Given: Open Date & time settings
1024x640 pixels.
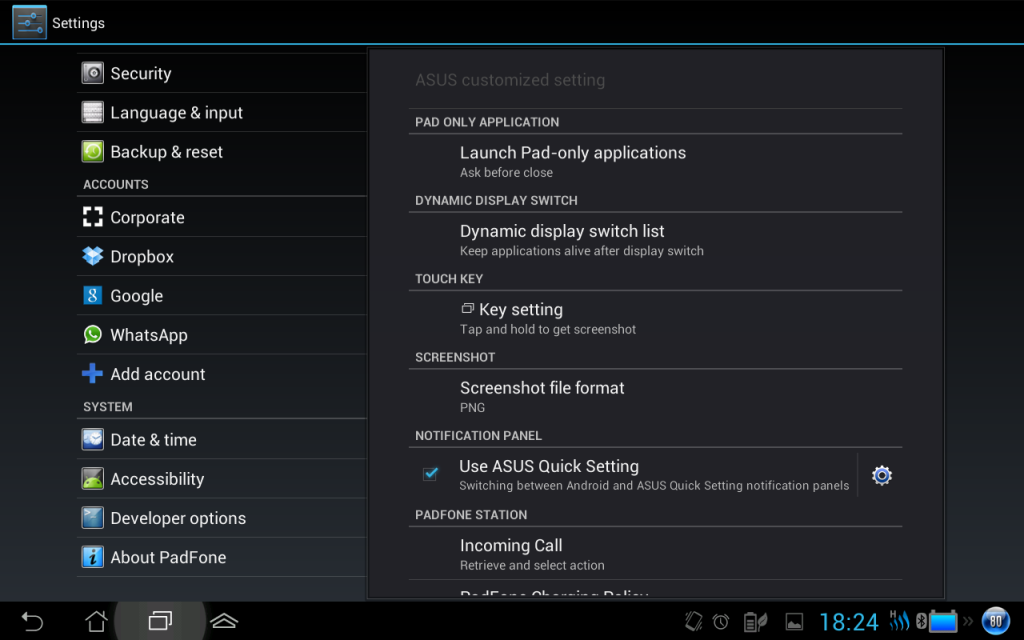Looking at the screenshot, I should point(221,440).
